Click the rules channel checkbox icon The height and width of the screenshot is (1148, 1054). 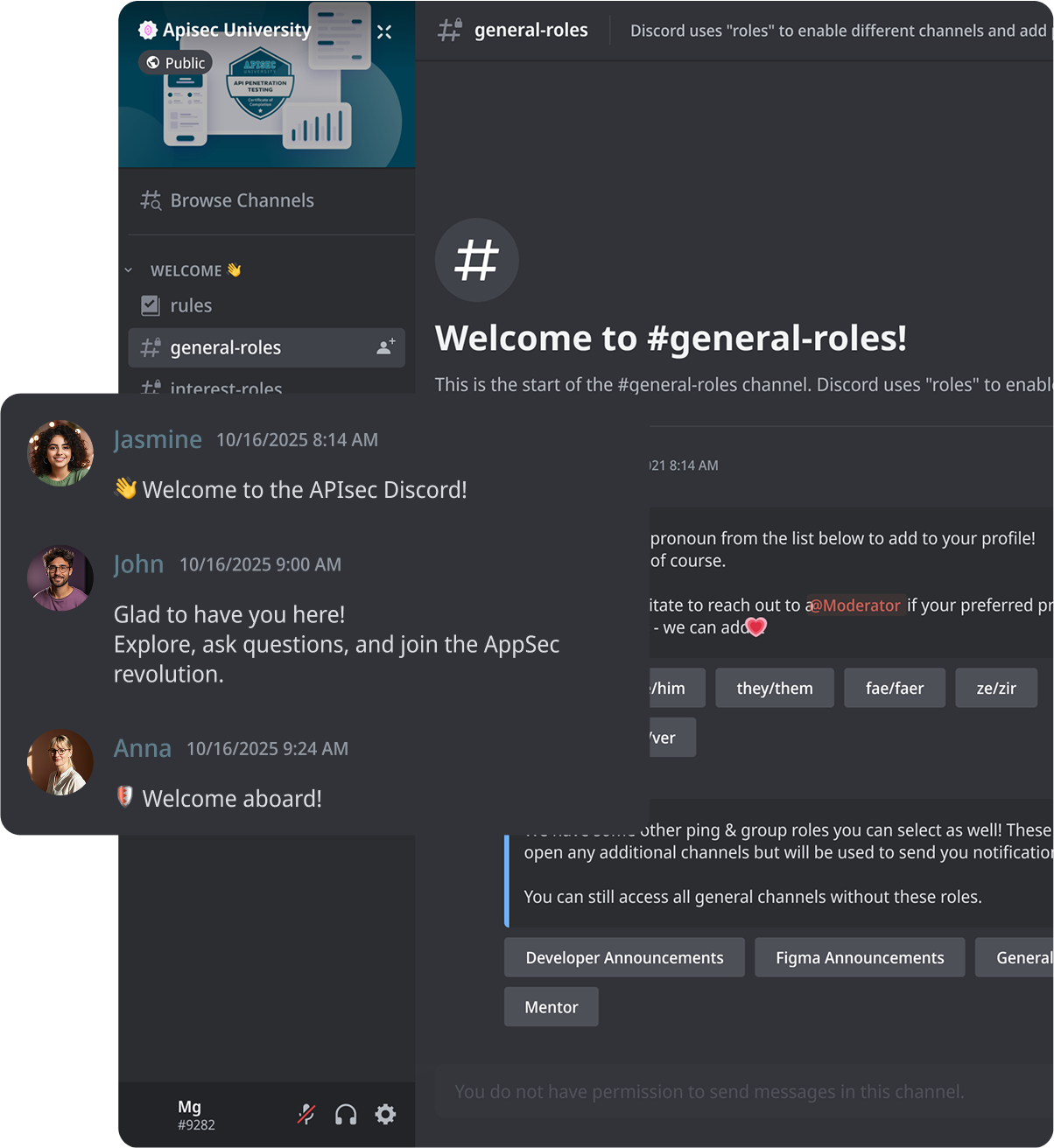point(151,305)
